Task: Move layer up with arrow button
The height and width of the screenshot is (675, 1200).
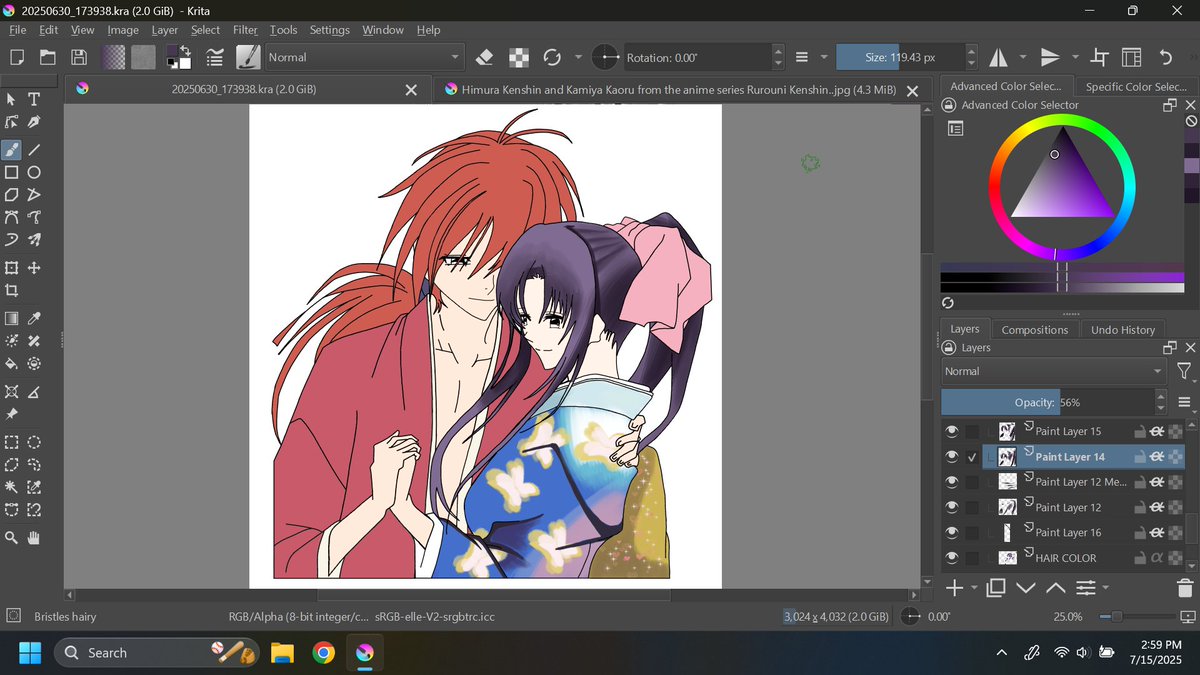Action: pyautogui.click(x=1055, y=588)
